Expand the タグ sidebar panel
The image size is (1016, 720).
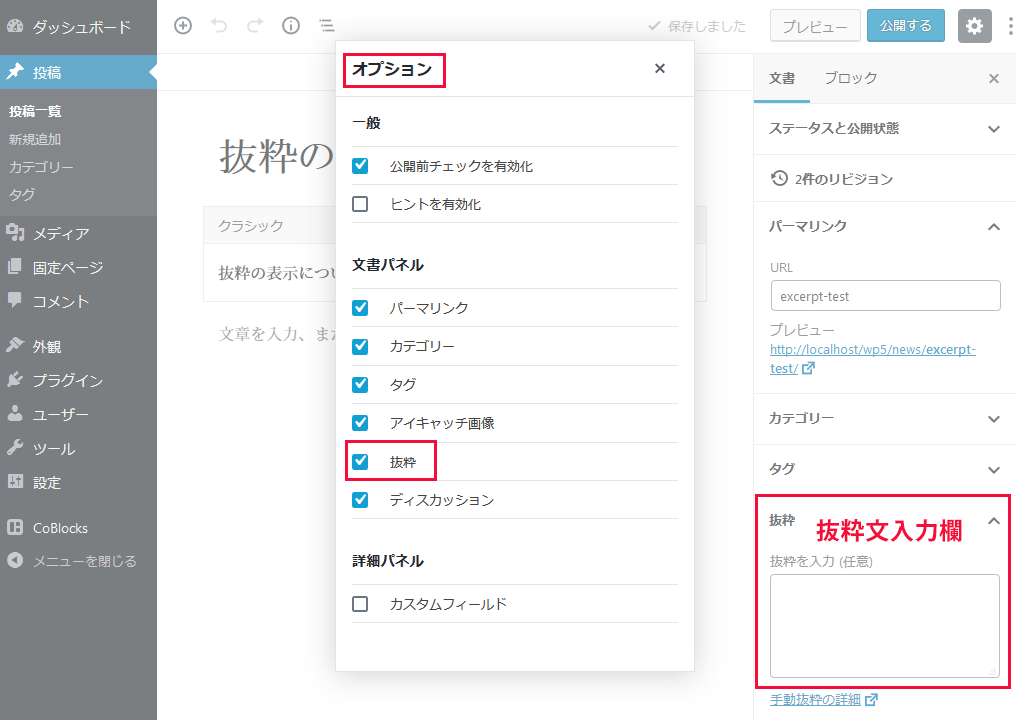pyautogui.click(x=884, y=469)
